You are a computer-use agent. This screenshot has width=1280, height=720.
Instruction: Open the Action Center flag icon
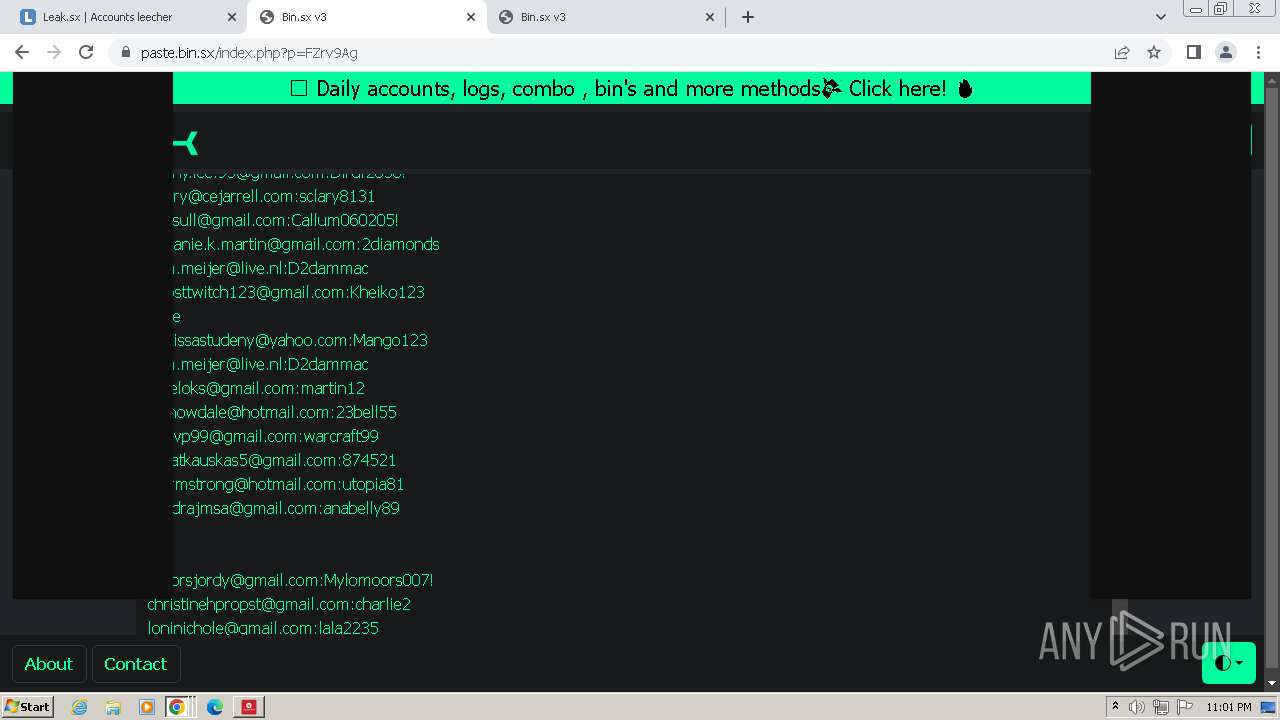coord(1185,707)
